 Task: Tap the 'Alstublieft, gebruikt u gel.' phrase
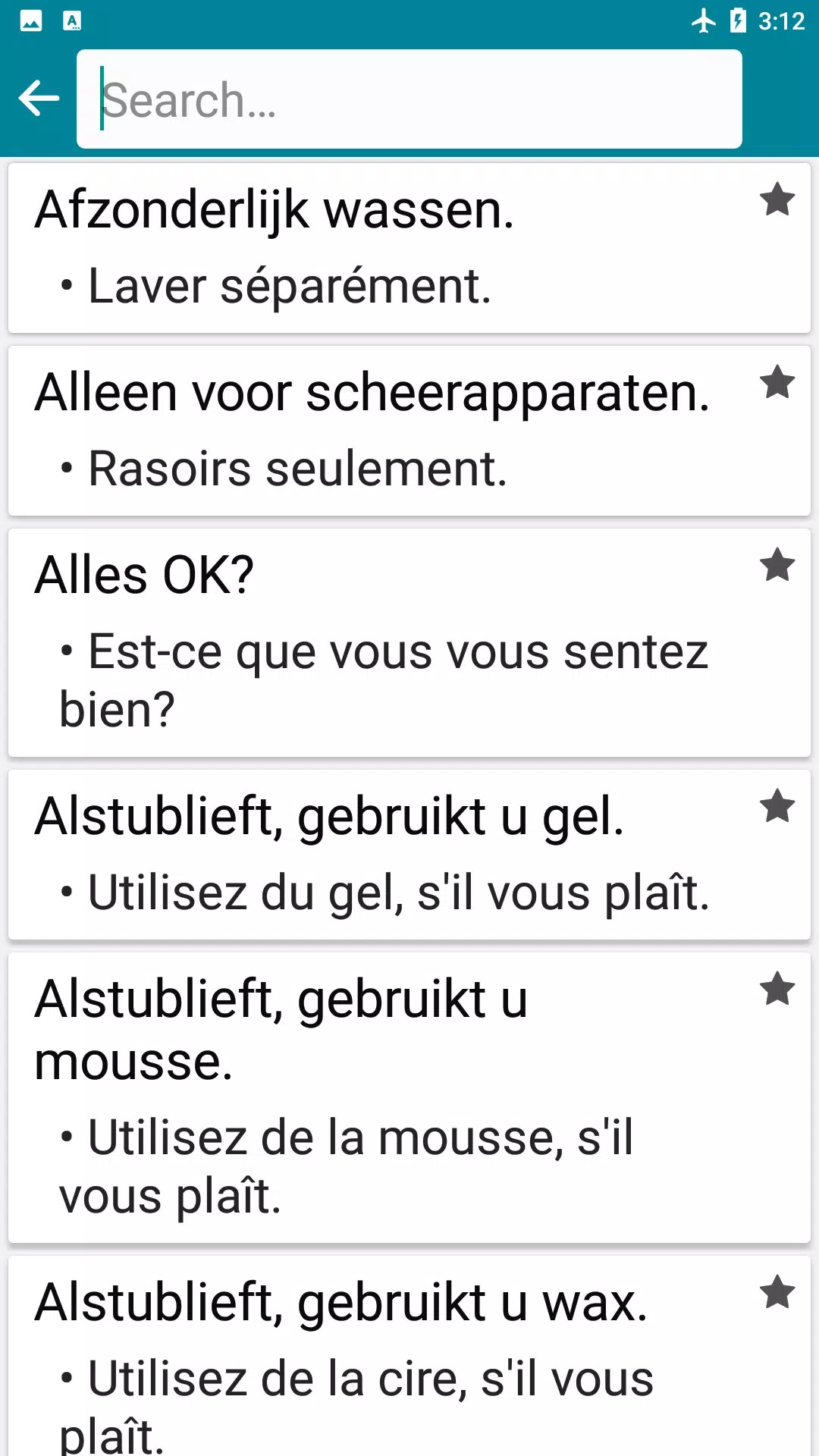[x=329, y=817]
